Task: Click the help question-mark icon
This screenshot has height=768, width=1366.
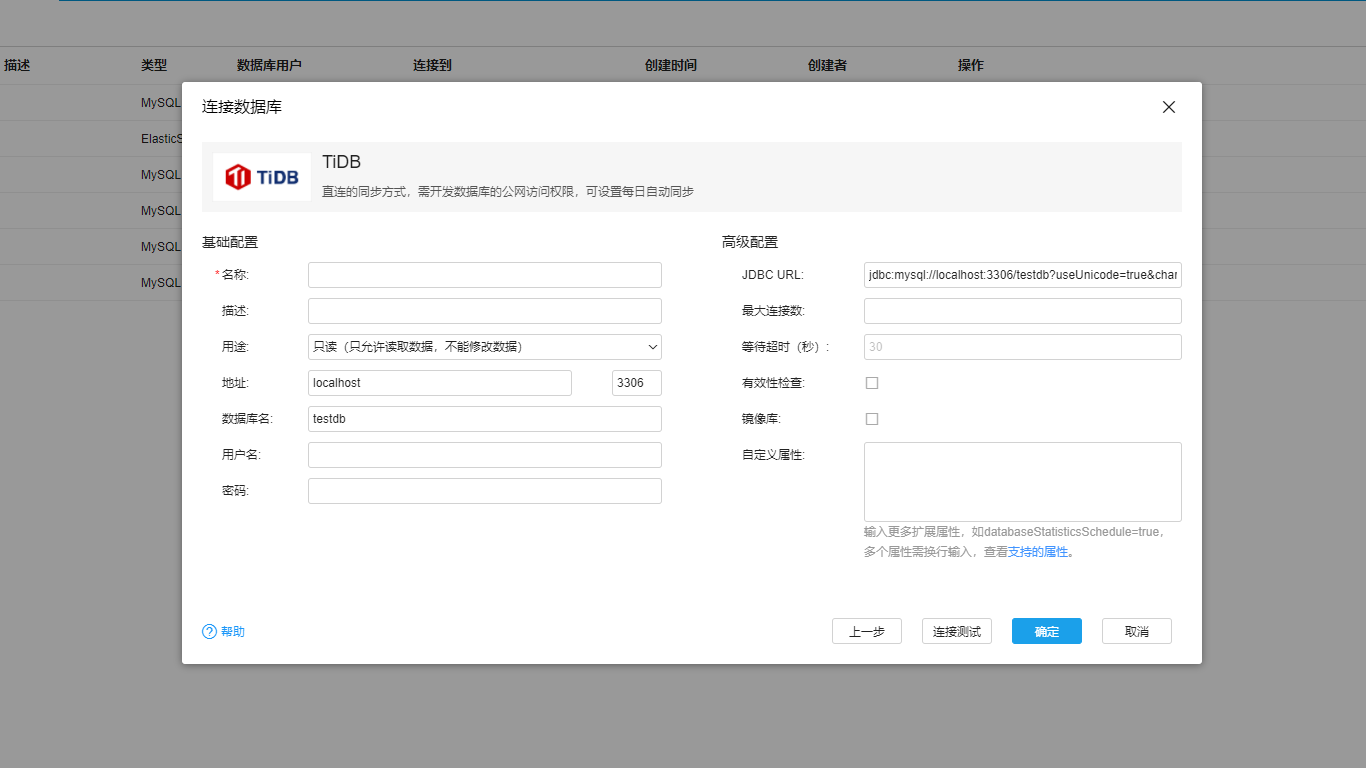Action: tap(209, 632)
